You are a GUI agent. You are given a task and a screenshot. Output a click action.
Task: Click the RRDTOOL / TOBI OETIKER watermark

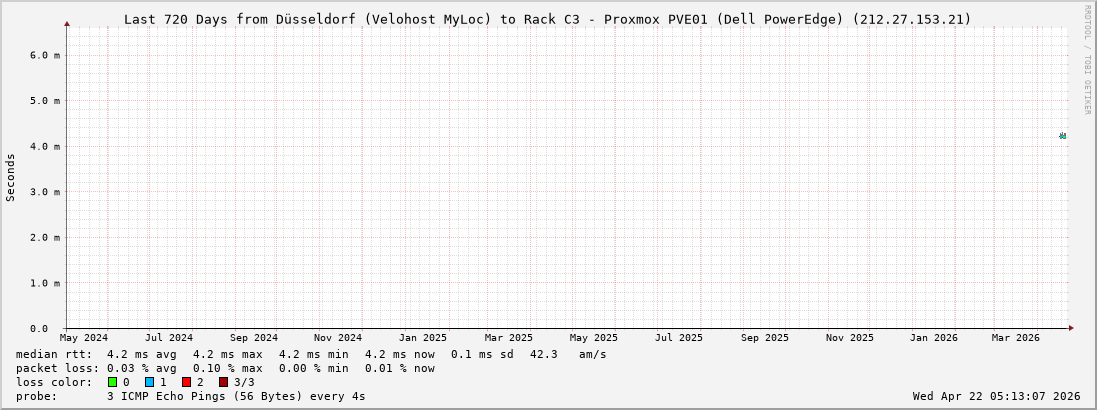(x=1087, y=60)
